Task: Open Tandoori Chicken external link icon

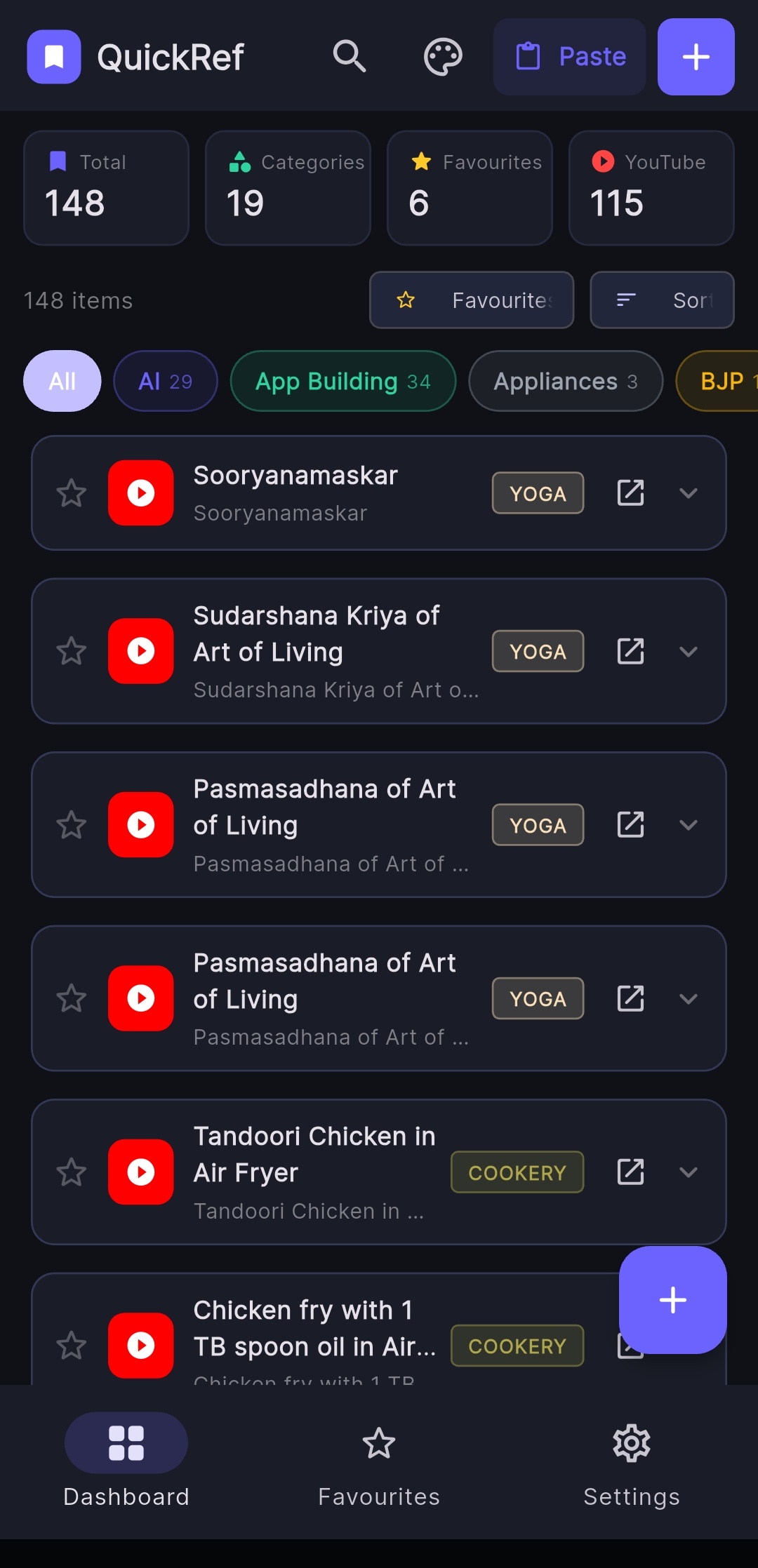Action: click(x=630, y=1172)
